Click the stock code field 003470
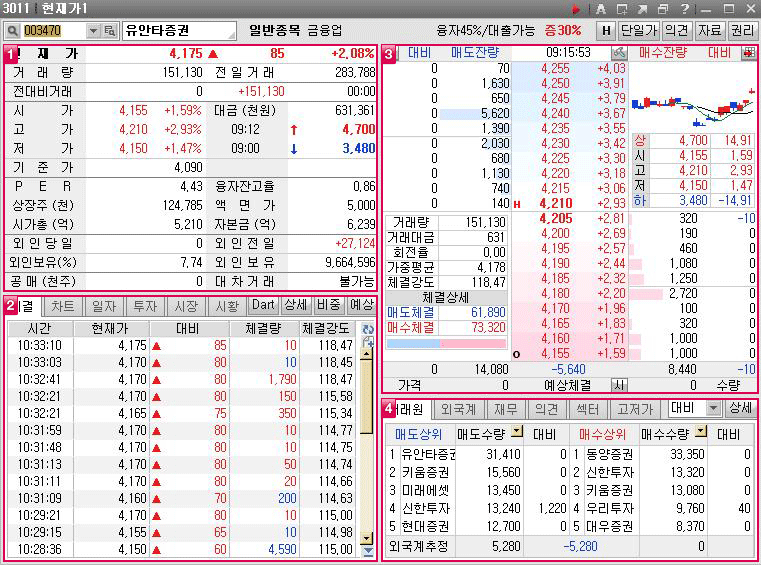 coord(53,31)
